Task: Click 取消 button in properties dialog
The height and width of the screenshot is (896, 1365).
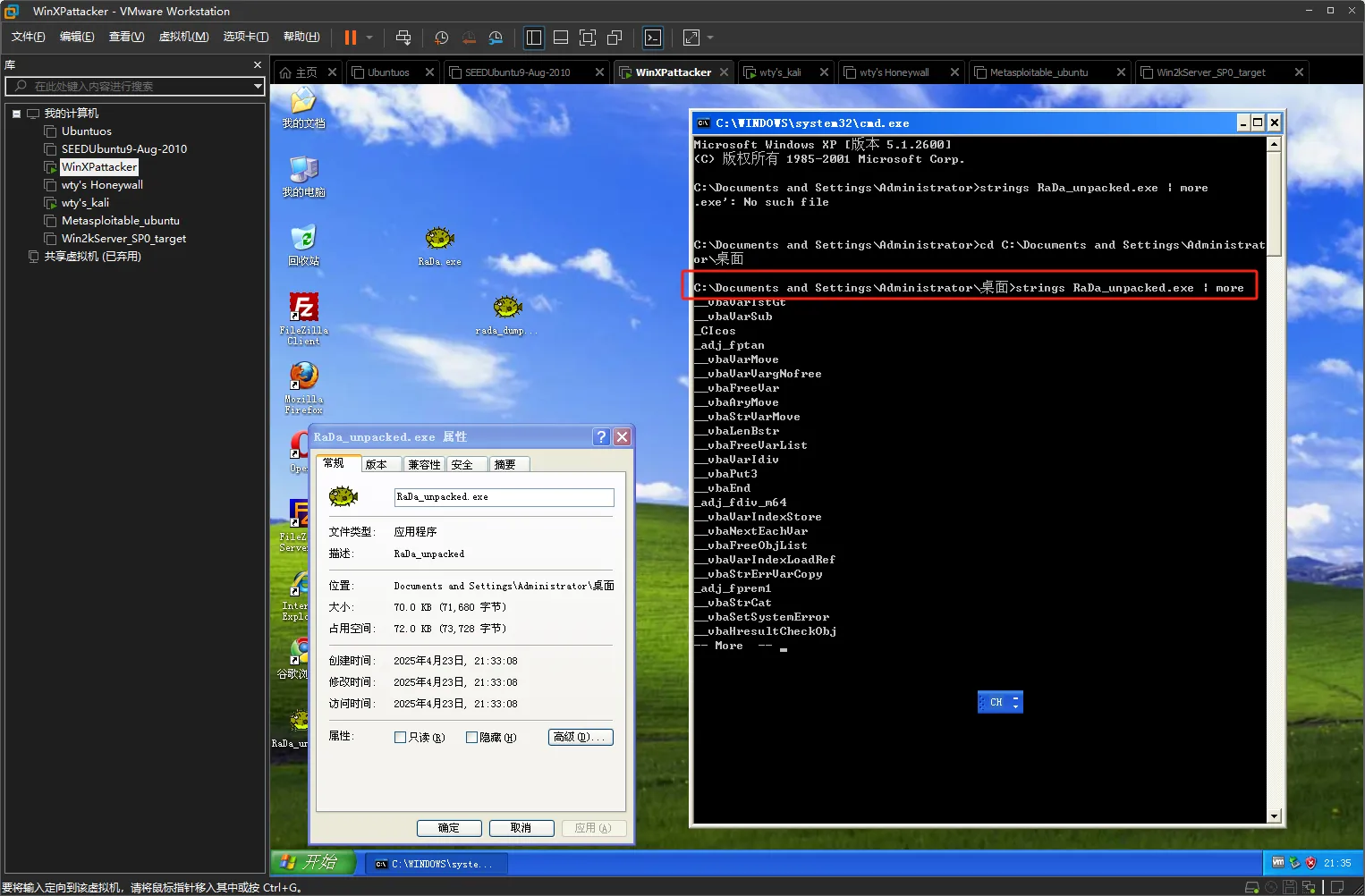Action: [x=521, y=828]
